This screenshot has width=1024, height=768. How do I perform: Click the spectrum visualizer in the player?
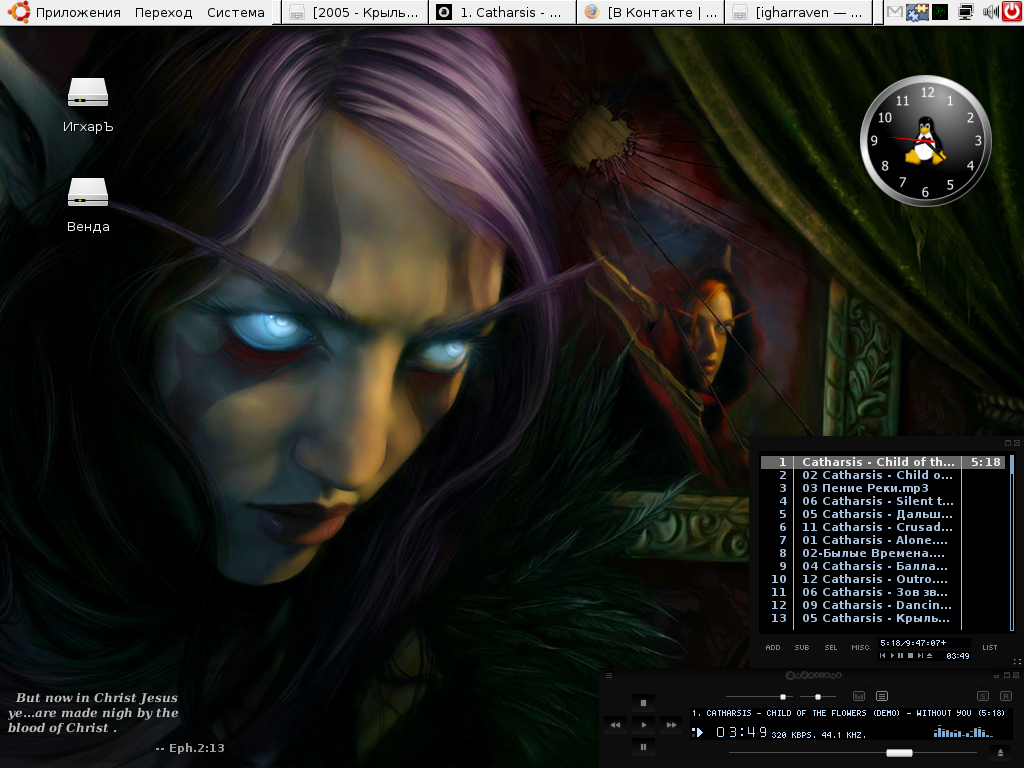tap(963, 732)
